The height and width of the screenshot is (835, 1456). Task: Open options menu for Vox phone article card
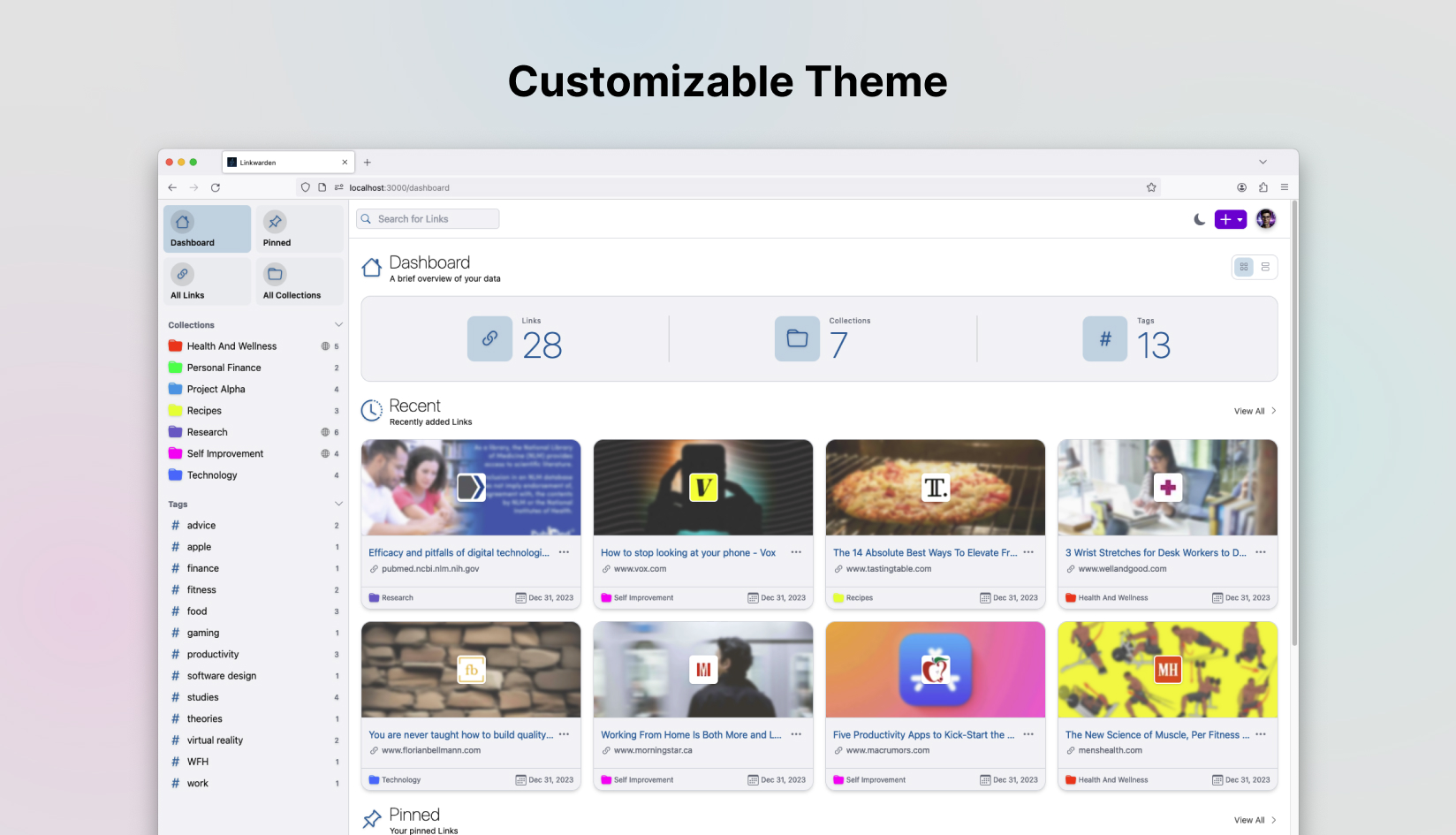point(796,552)
